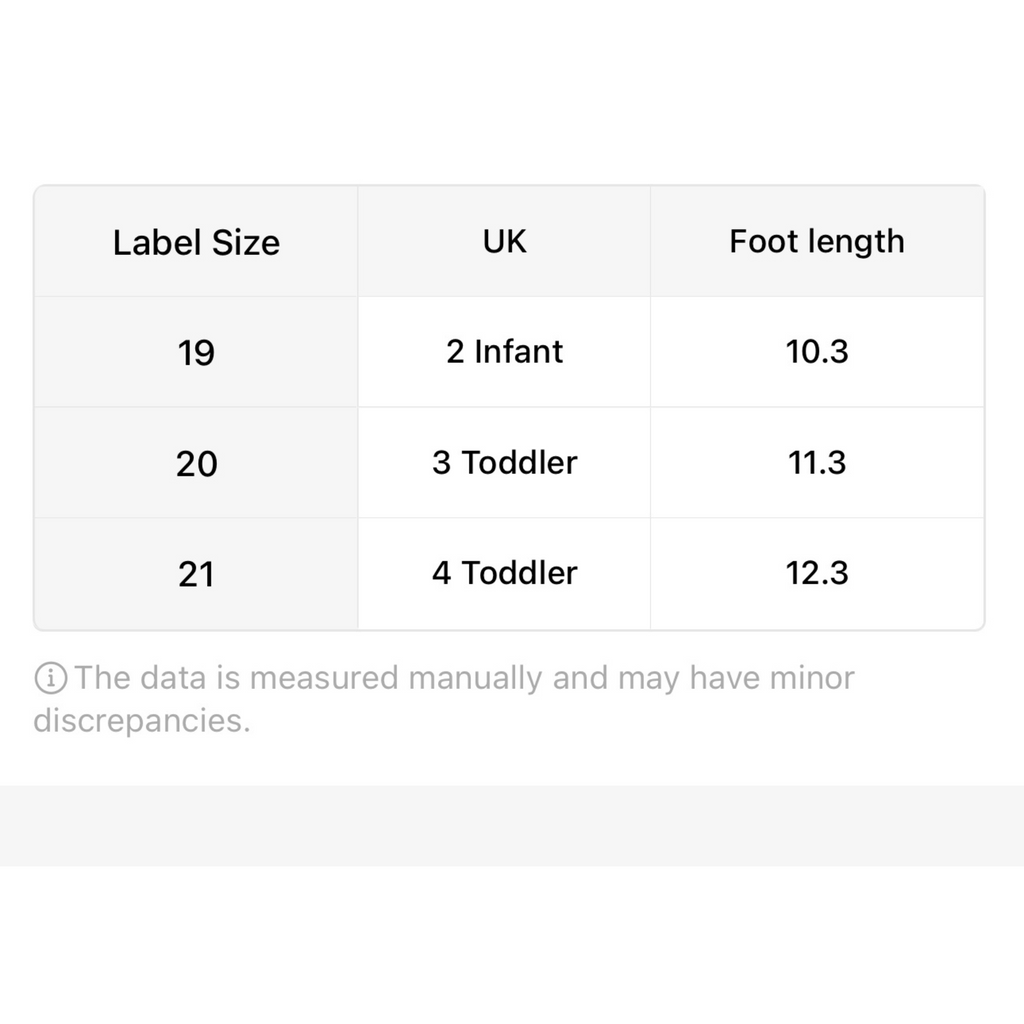
Task: Click the 10.3 foot length value
Action: 817,352
